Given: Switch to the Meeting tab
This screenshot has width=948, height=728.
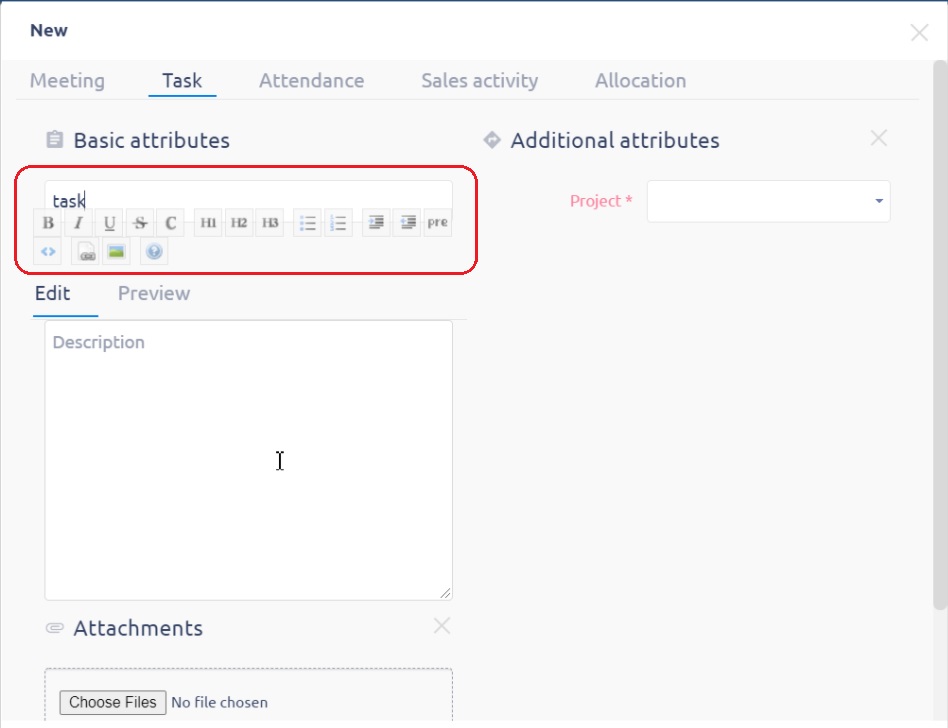Looking at the screenshot, I should 67,81.
